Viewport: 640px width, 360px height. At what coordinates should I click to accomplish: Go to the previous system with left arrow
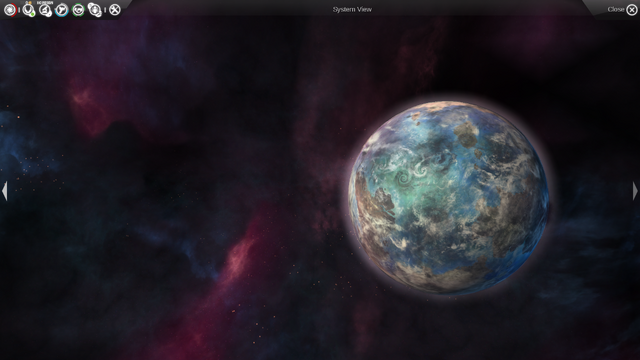(x=4, y=191)
